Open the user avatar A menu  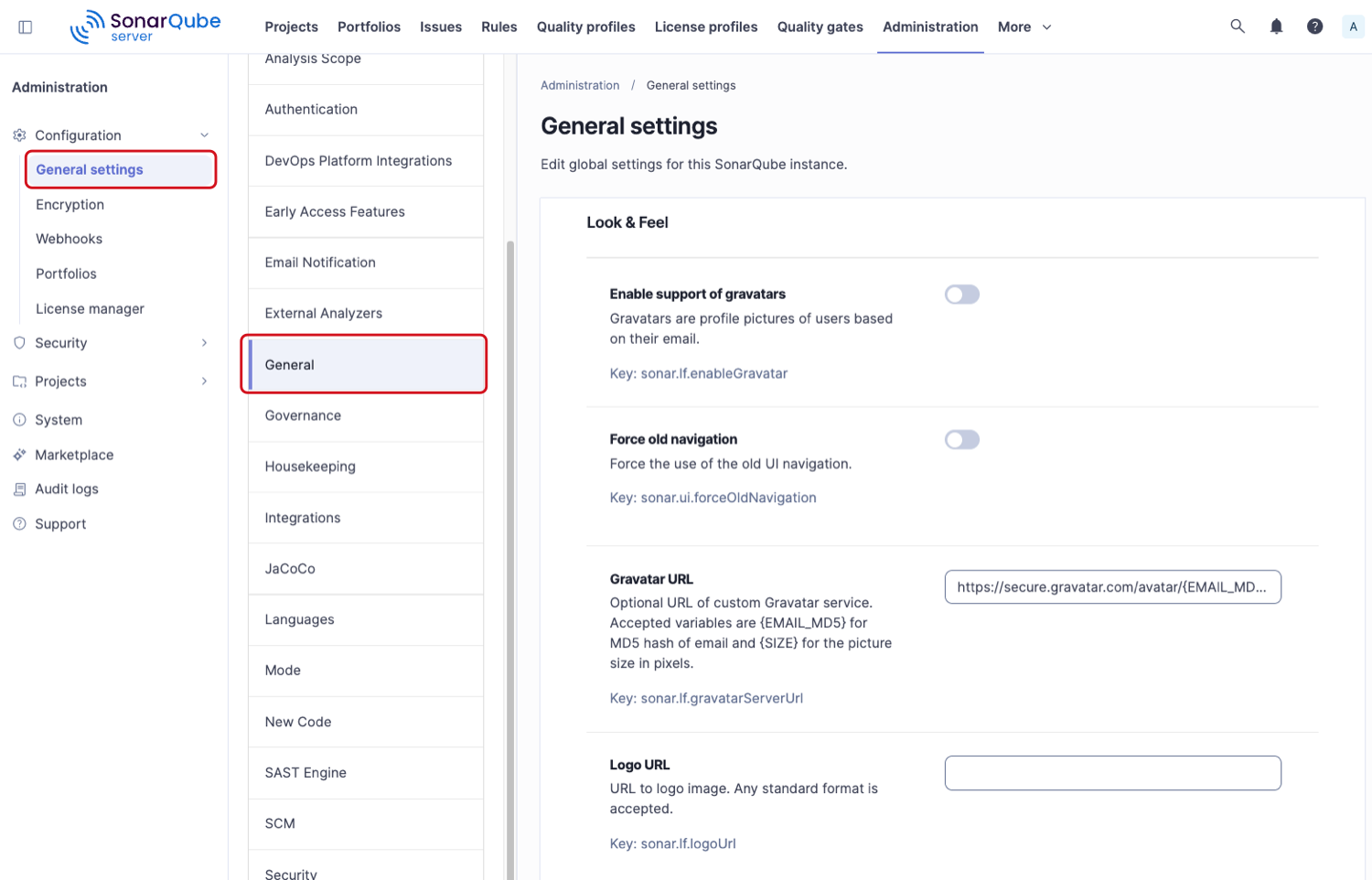[1353, 27]
